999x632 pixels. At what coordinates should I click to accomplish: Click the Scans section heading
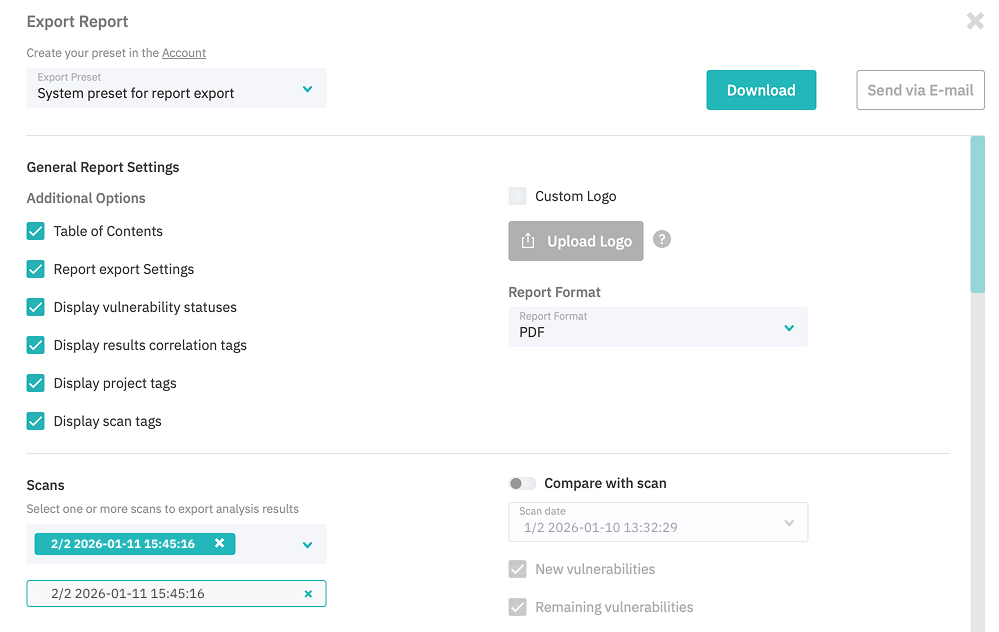(45, 485)
